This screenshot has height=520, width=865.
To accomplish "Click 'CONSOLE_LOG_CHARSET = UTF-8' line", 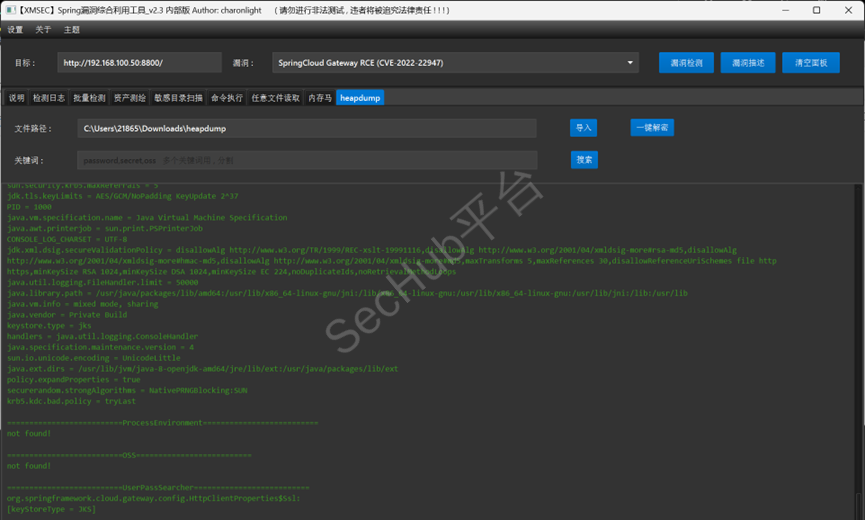I will [67, 239].
